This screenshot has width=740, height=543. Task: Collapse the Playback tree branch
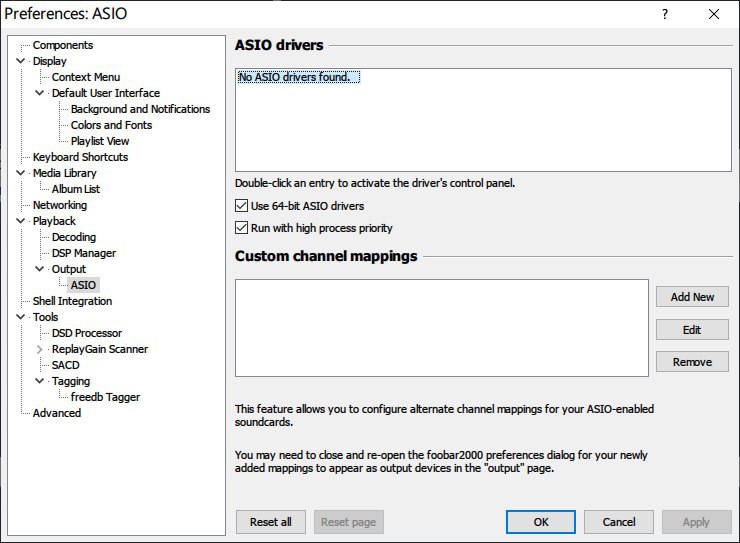[21, 221]
